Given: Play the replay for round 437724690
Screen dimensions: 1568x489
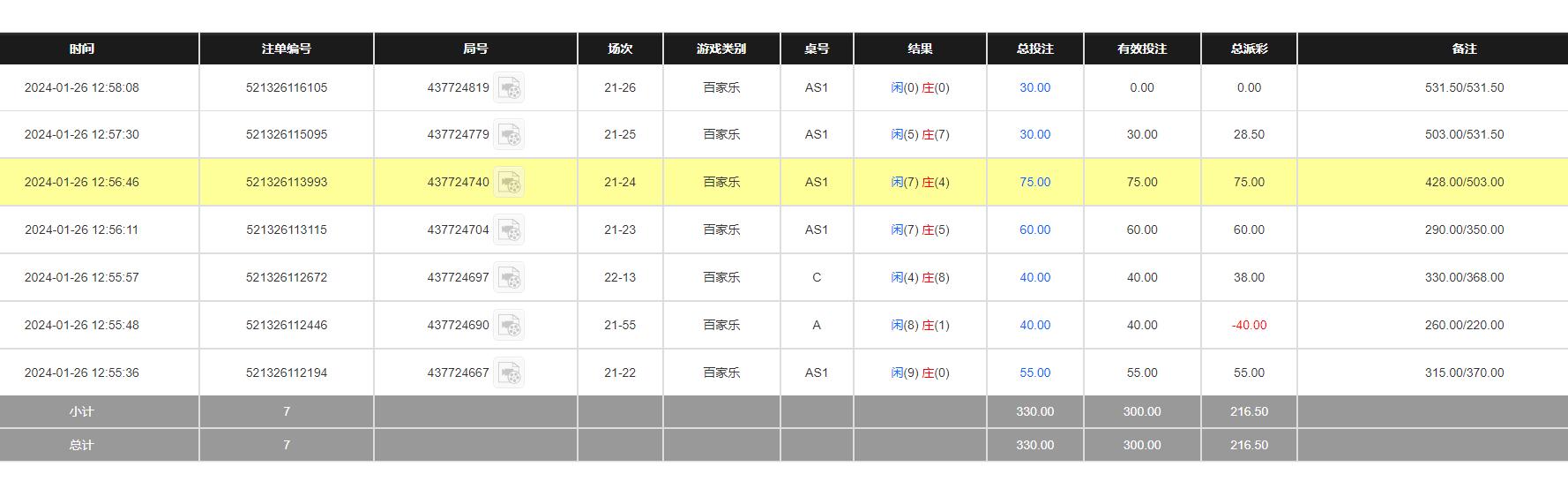Looking at the screenshot, I should 509,326.
